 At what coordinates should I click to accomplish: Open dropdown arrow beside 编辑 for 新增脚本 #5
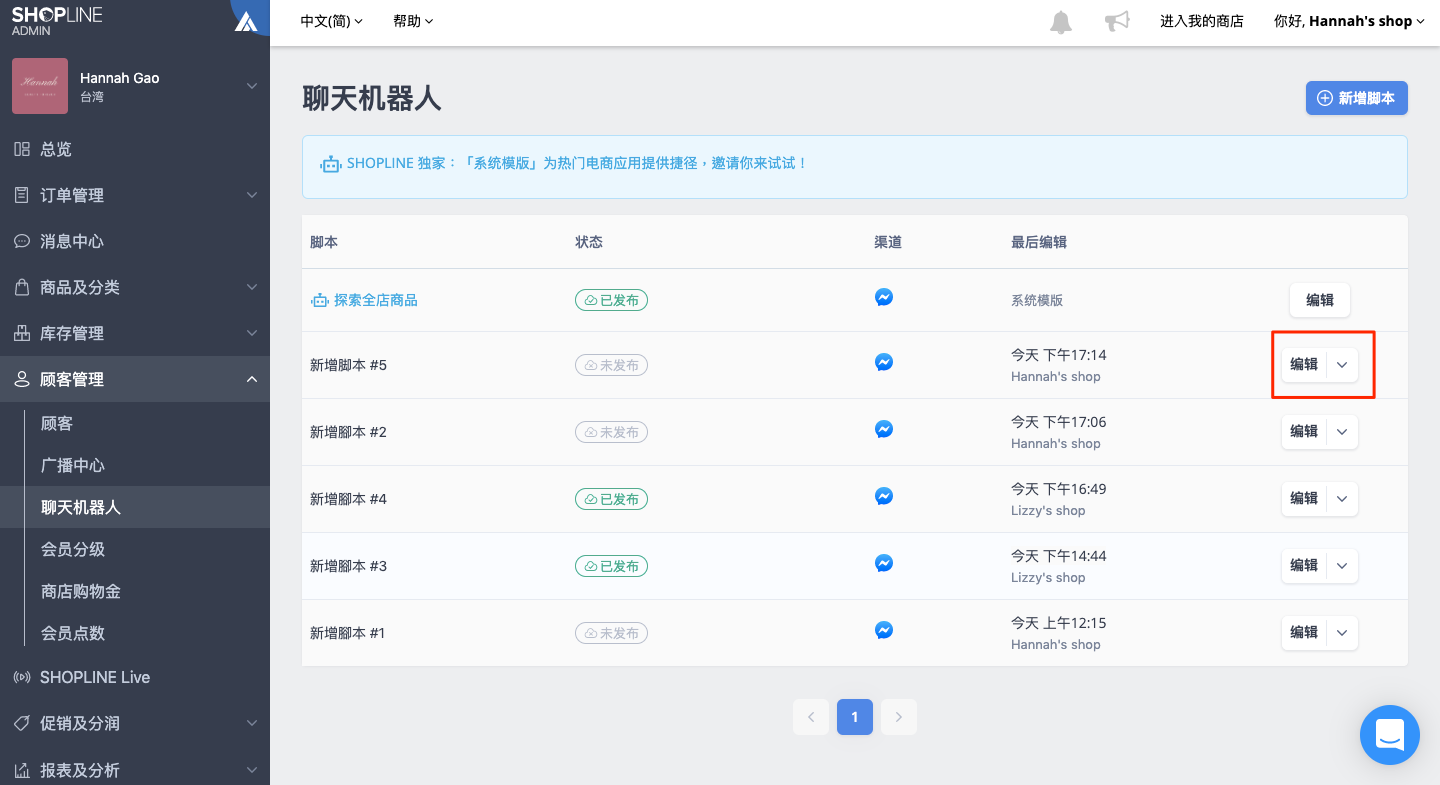(1342, 365)
